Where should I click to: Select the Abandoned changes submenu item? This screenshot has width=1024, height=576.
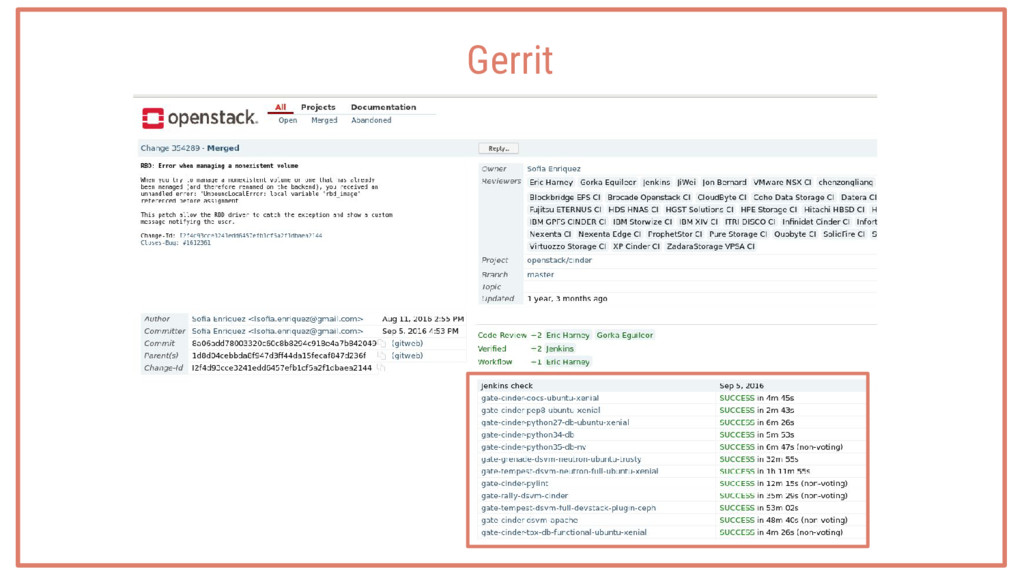coord(371,120)
